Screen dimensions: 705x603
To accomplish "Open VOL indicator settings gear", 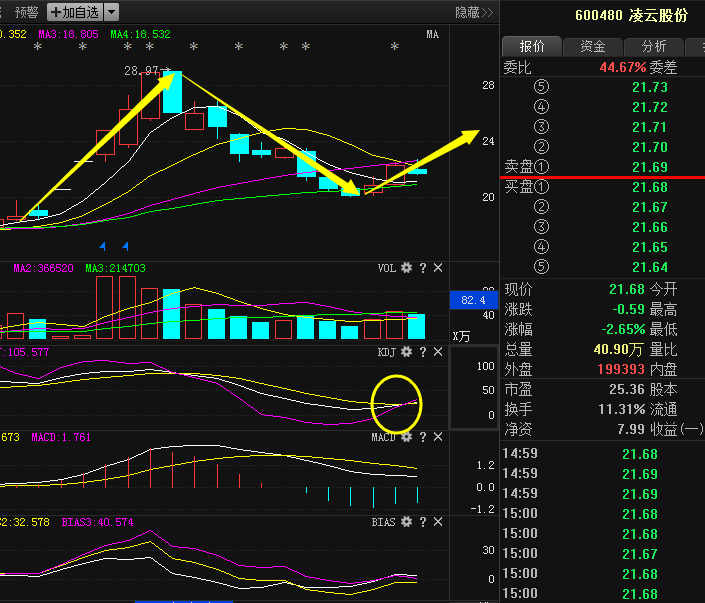I will point(406,268).
